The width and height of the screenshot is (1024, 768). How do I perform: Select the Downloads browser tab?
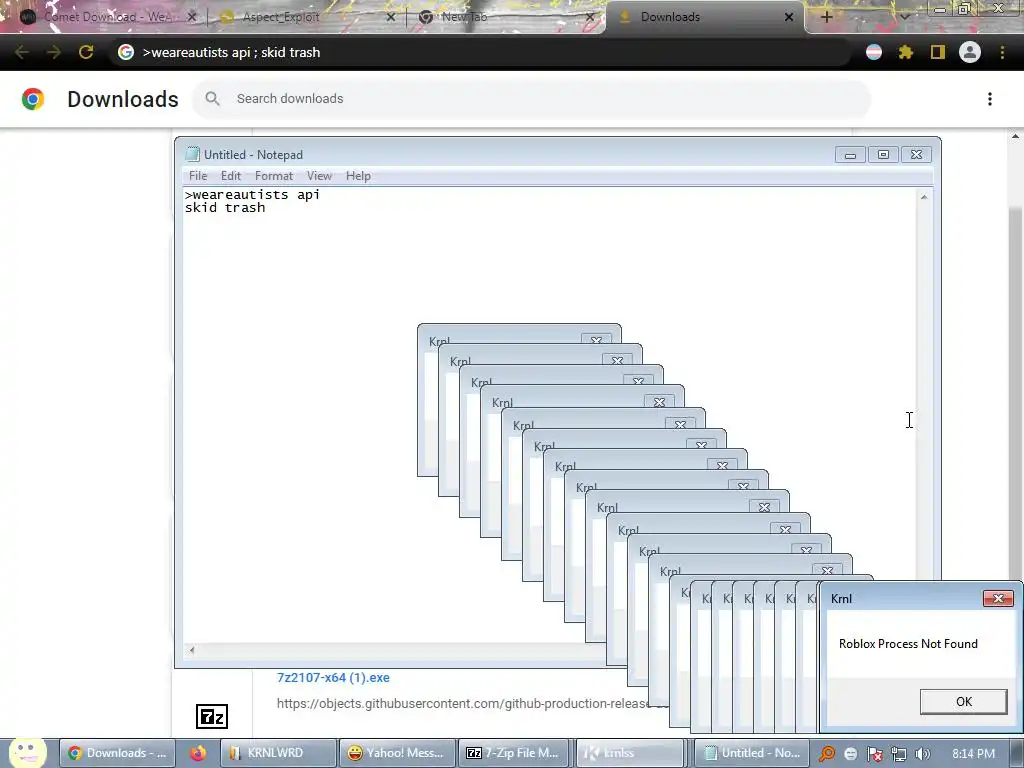pyautogui.click(x=705, y=17)
